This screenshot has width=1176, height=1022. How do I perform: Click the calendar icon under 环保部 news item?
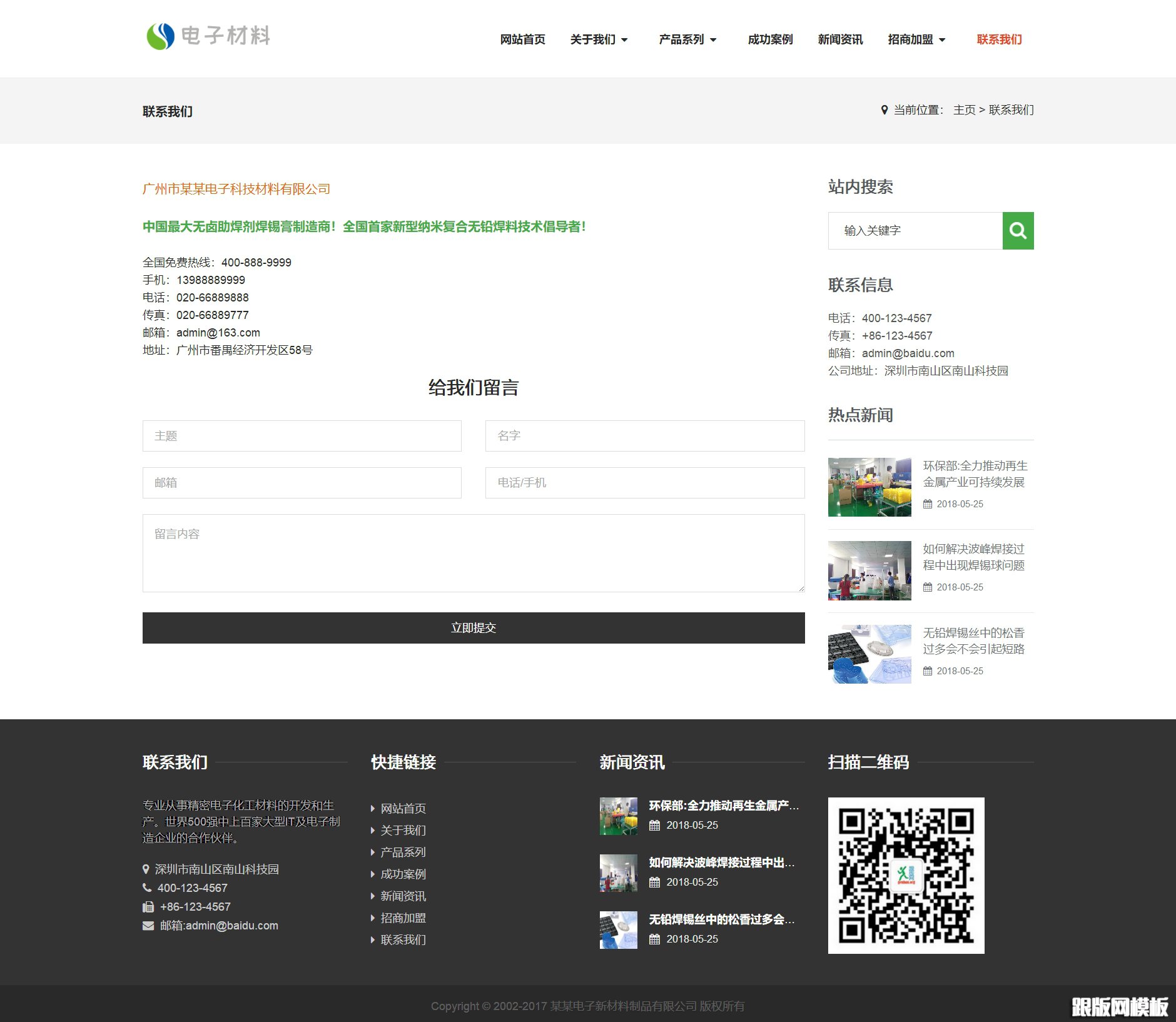(x=929, y=504)
